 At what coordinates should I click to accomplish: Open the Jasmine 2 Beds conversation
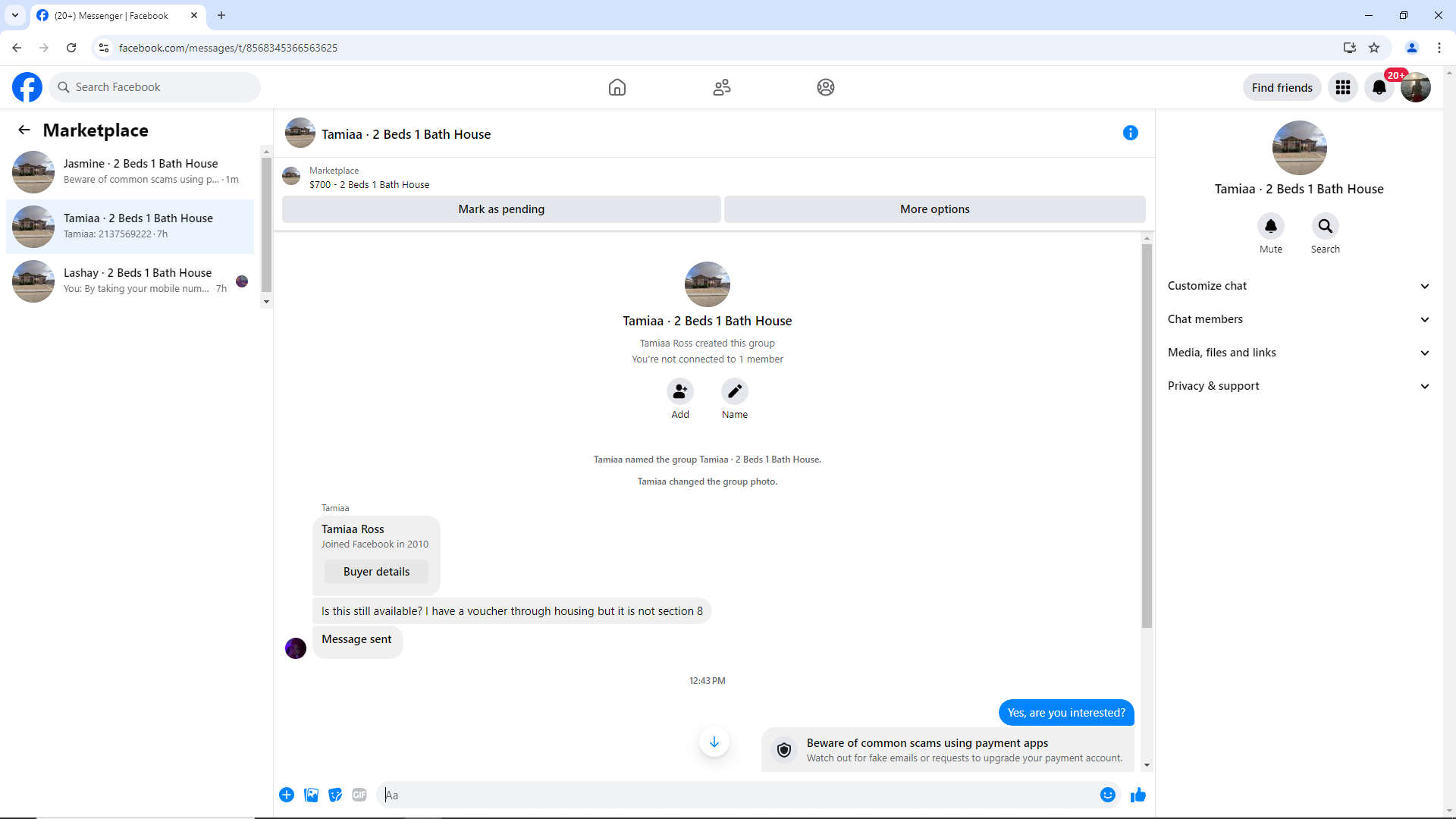130,172
